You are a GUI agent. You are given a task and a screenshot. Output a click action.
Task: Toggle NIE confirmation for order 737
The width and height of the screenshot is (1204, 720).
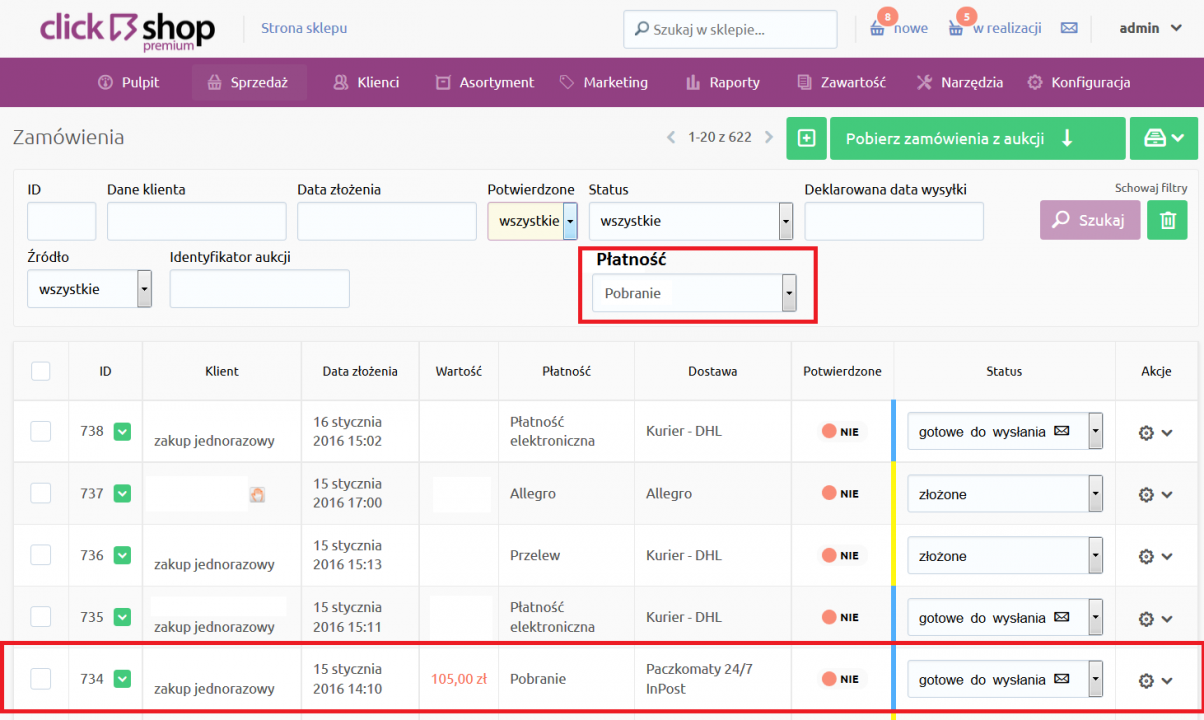click(841, 494)
